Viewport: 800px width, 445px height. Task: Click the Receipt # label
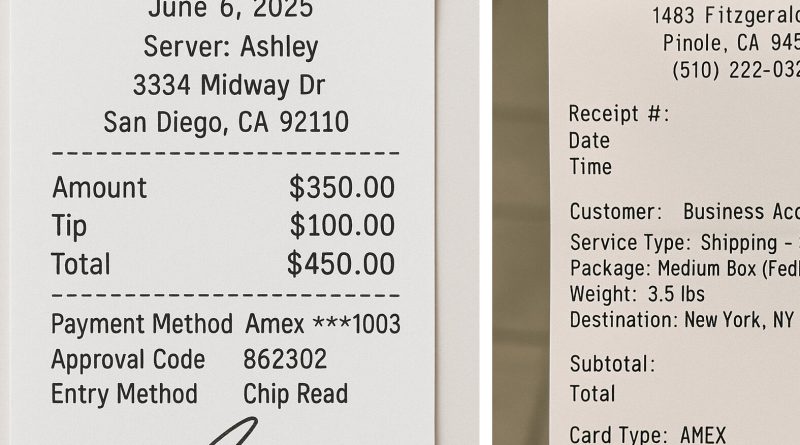coord(619,113)
